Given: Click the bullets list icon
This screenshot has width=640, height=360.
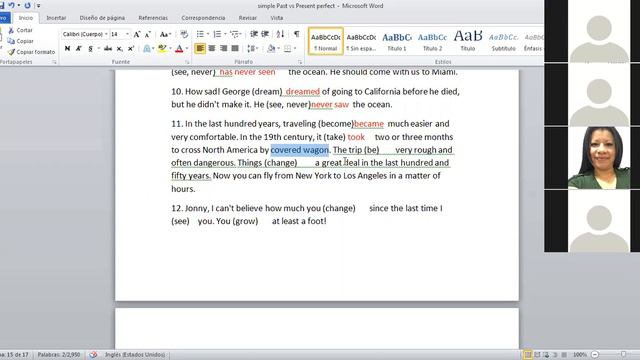Looking at the screenshot, I should [200, 34].
